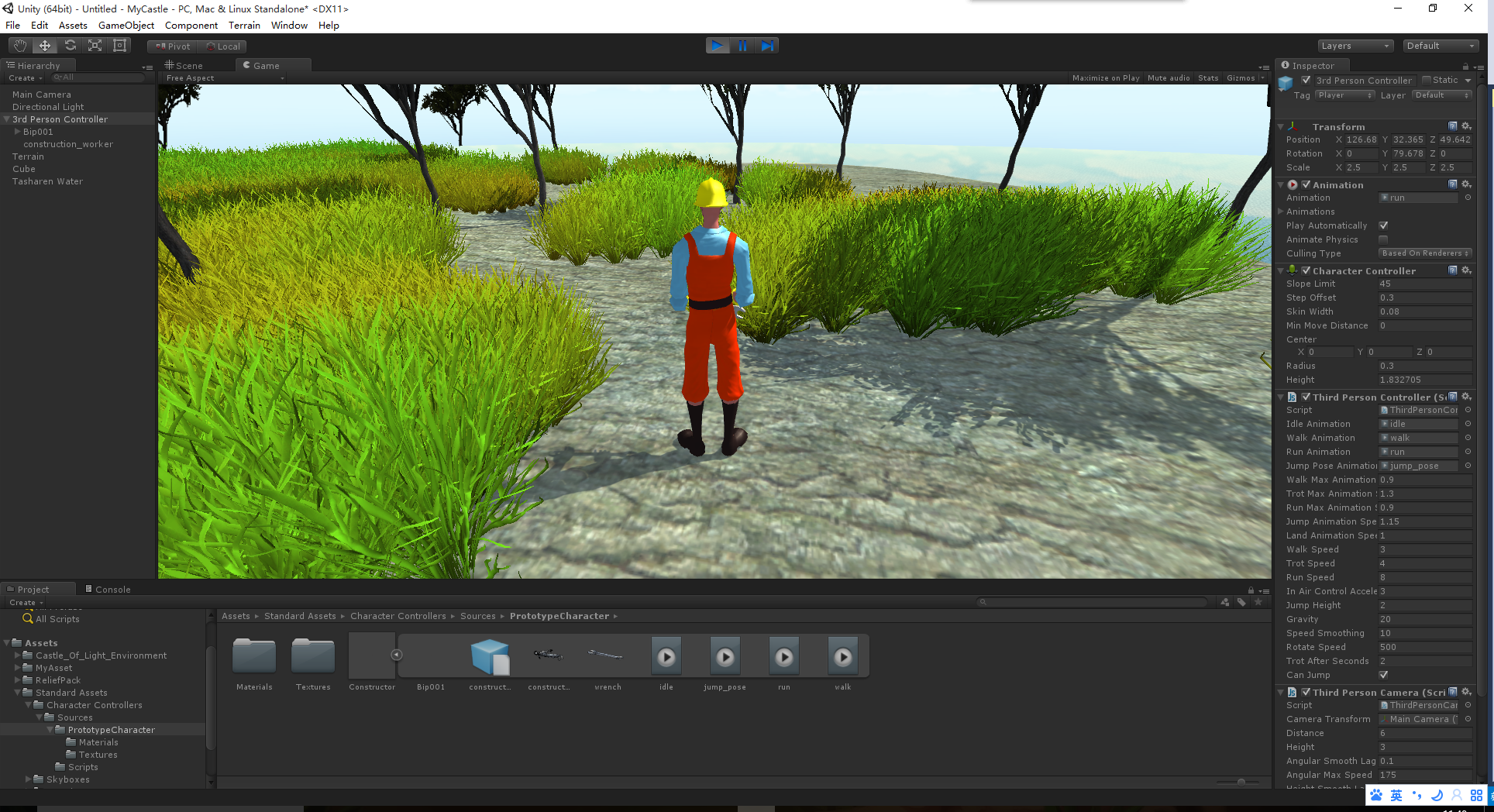
Task: Open object picker for Idle Animation
Action: (1468, 424)
